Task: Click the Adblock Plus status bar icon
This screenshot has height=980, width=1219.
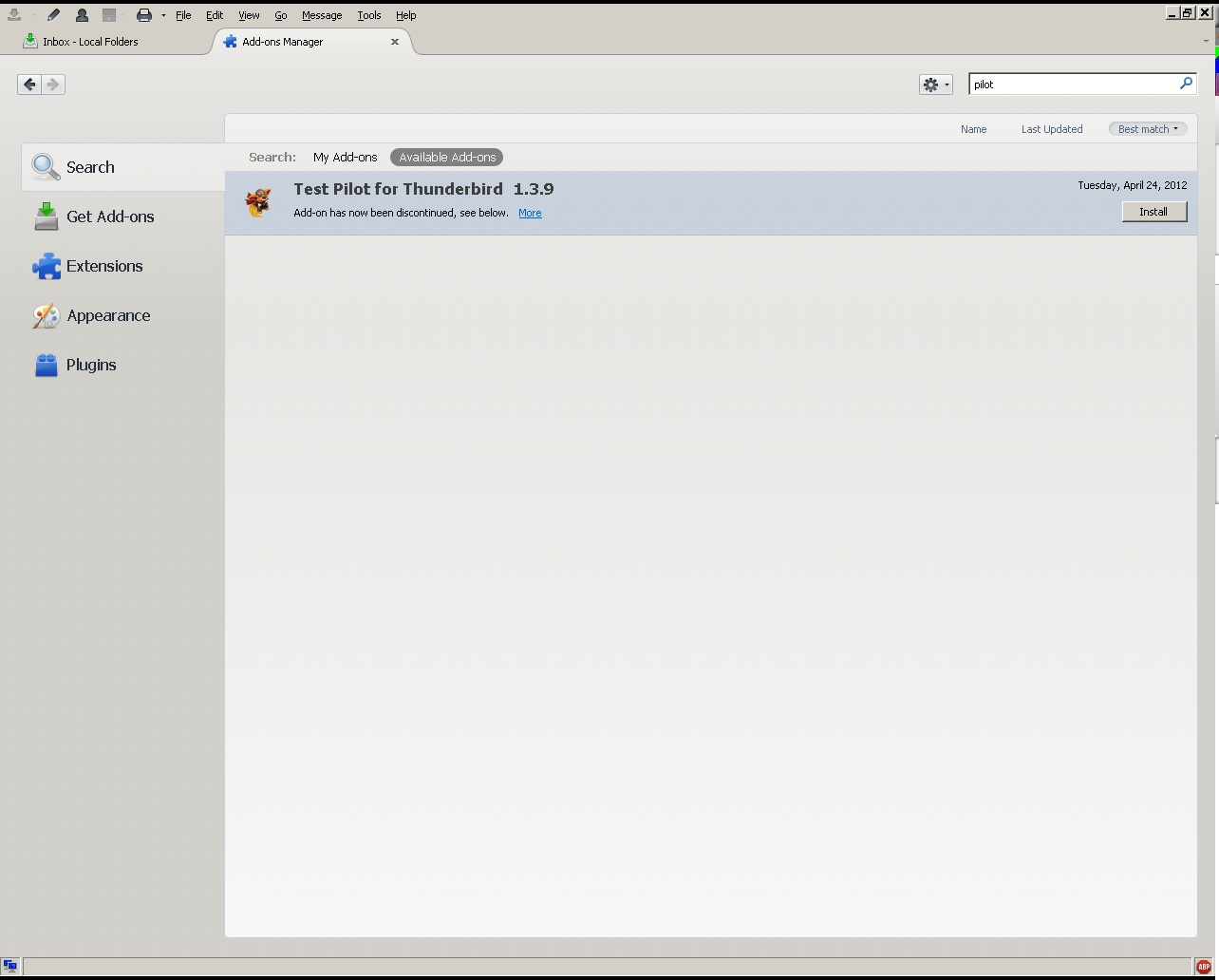Action: click(x=1204, y=967)
